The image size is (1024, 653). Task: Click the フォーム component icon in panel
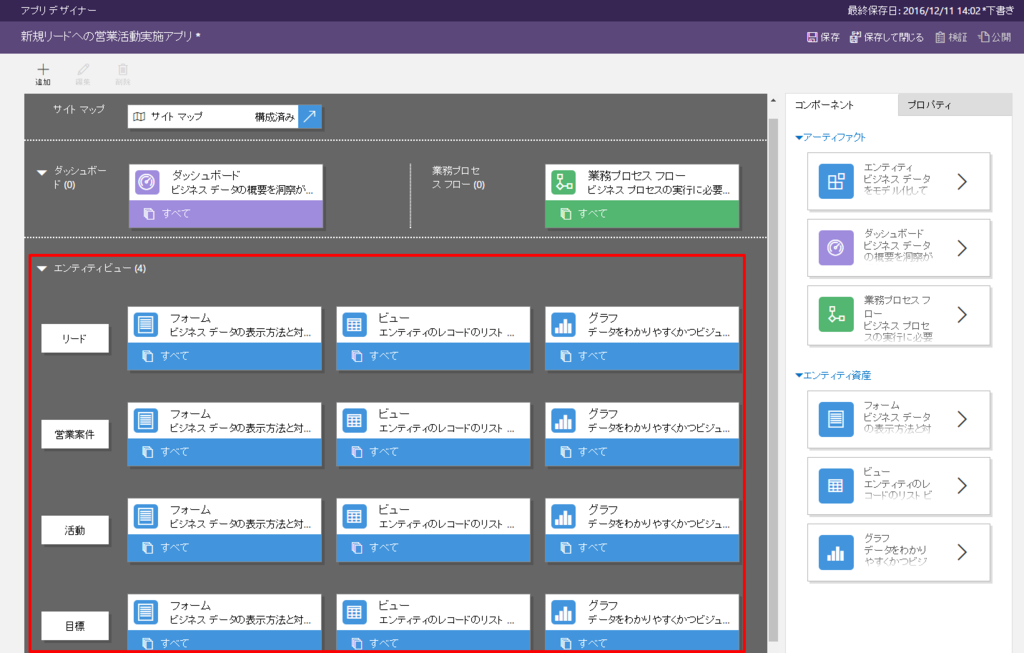click(x=836, y=419)
